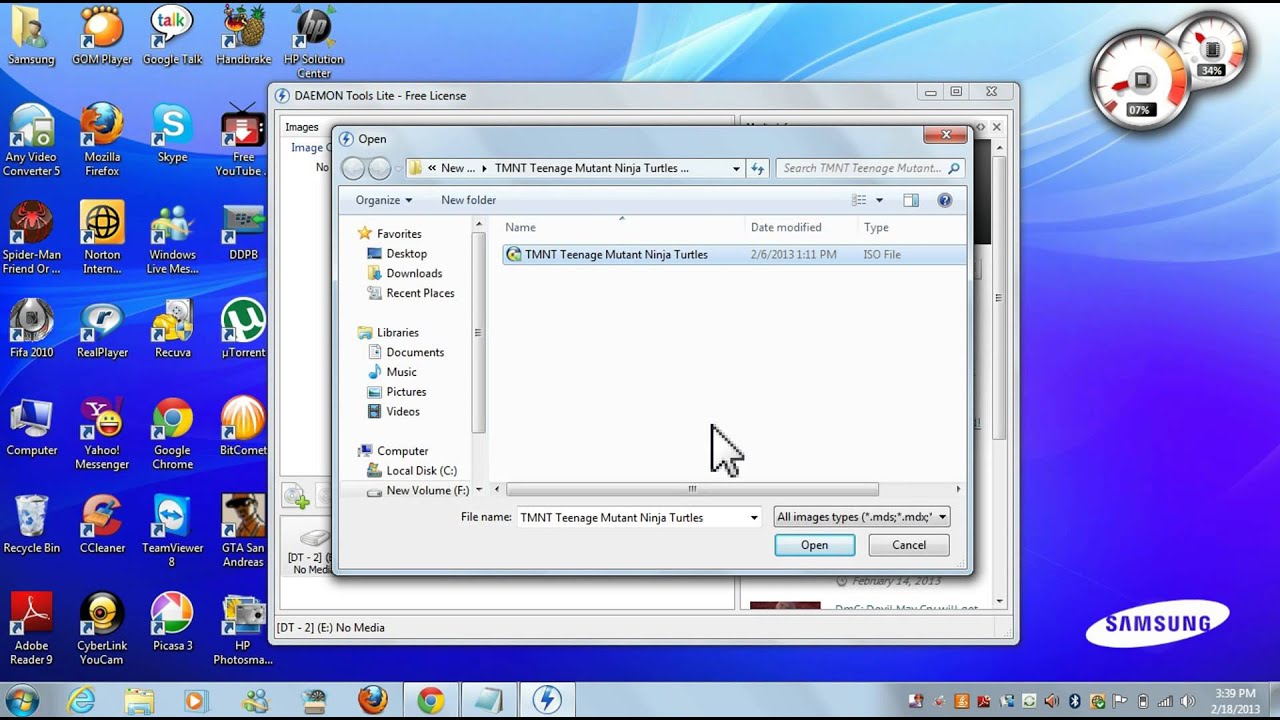This screenshot has width=1280, height=720.
Task: Click the taskbar clock showing 3:39 PM
Action: (1234, 700)
